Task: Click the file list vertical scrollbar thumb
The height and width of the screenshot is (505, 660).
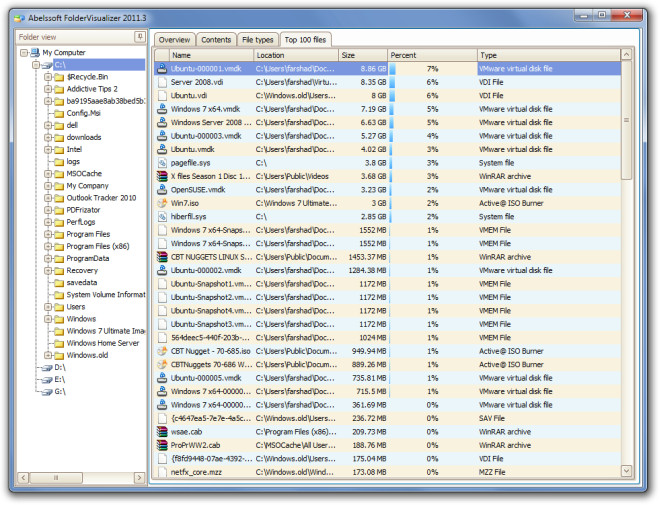Action: (x=626, y=120)
